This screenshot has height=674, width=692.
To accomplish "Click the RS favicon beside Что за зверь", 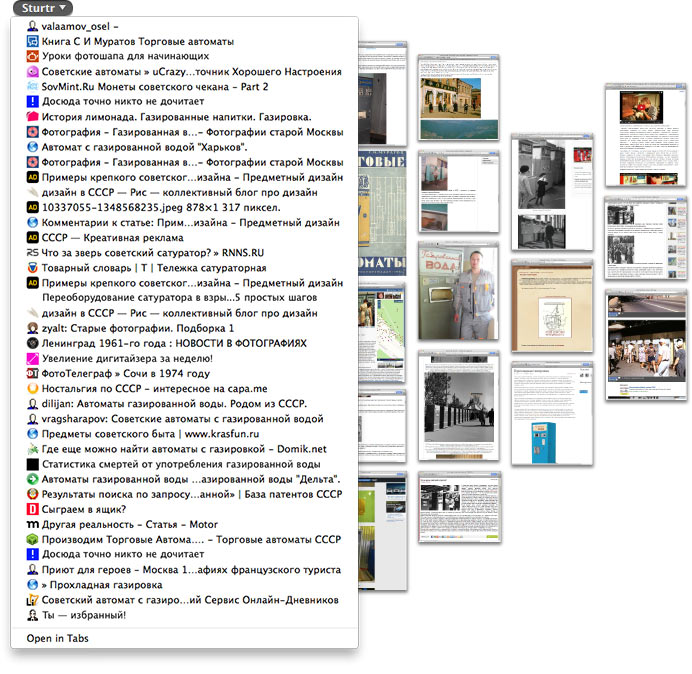I will click(32, 253).
